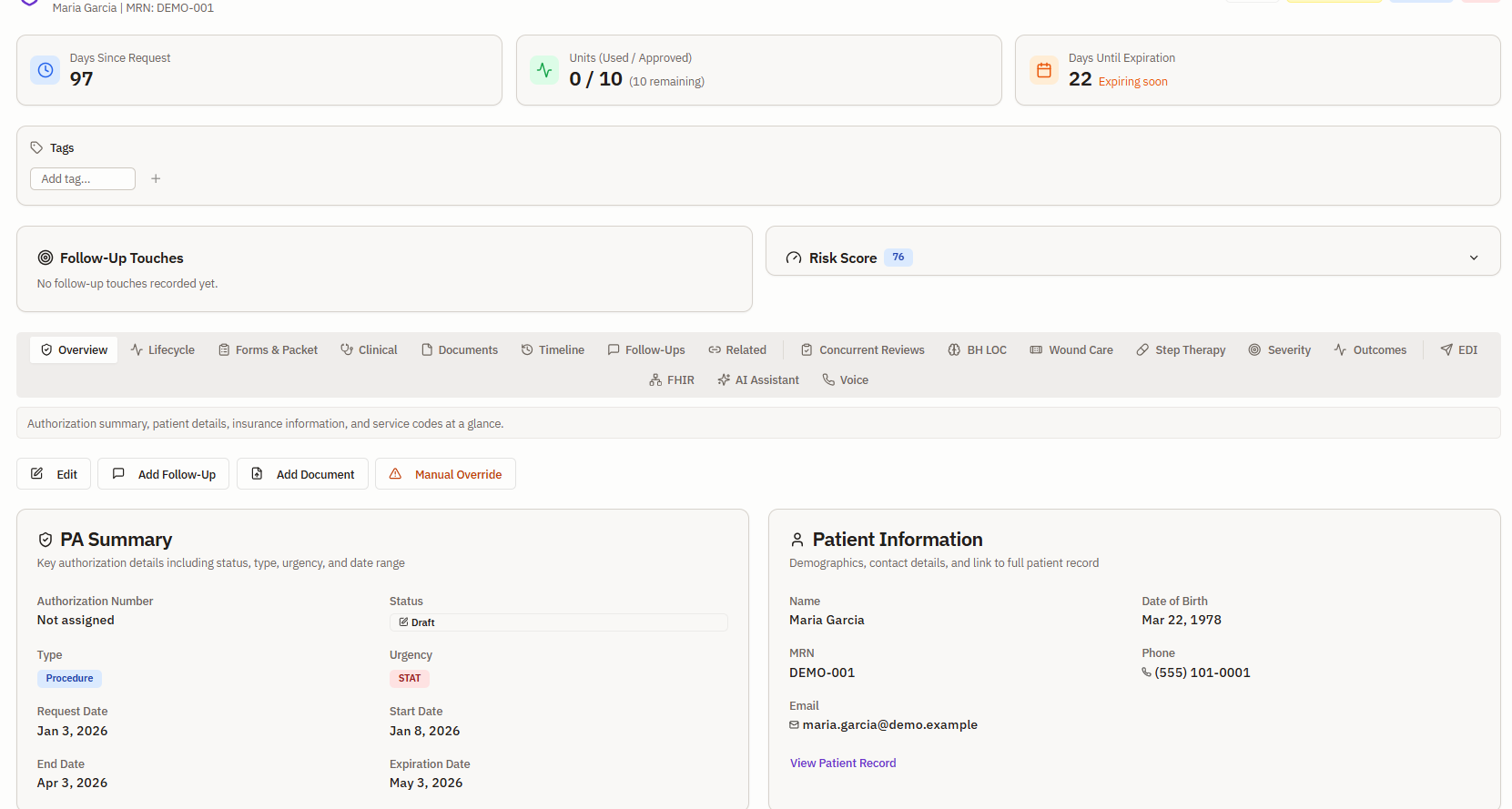The height and width of the screenshot is (809, 1512).
Task: Click the Expiration Date 'May 3, 2026'
Action: (x=426, y=783)
